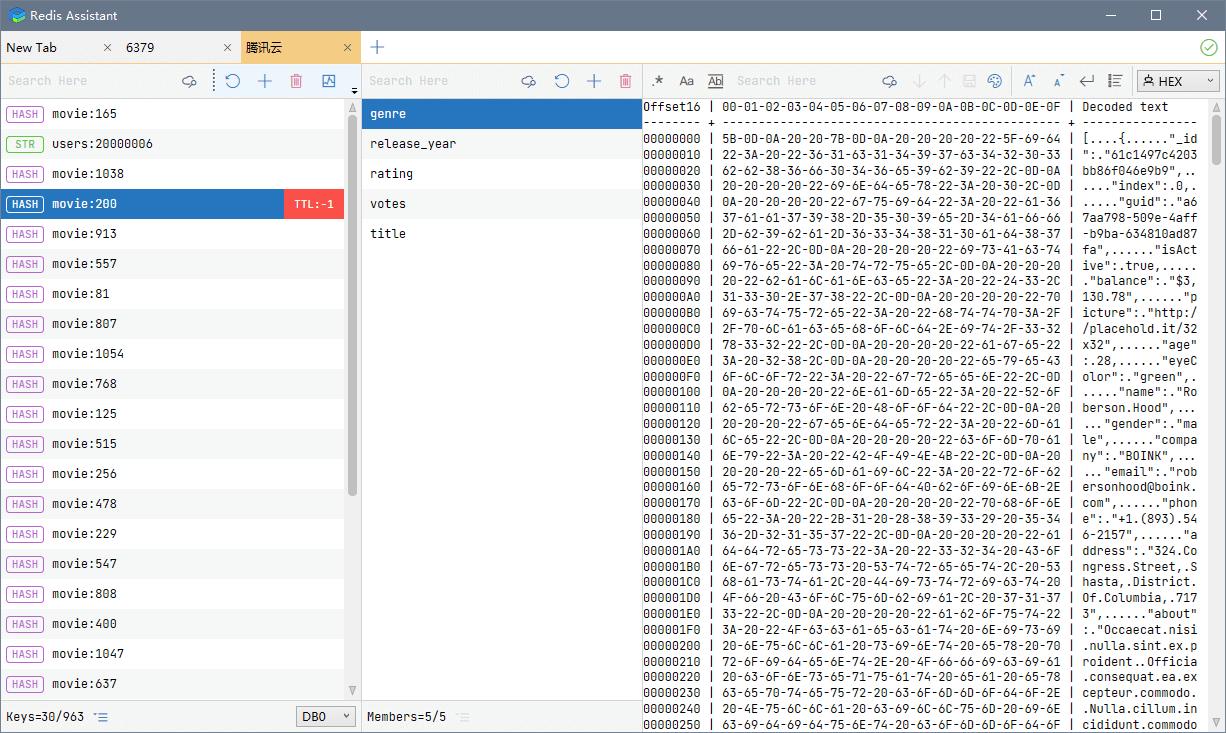Image resolution: width=1226 pixels, height=733 pixels.
Task: Decrease the value font size
Action: pos(1059,81)
